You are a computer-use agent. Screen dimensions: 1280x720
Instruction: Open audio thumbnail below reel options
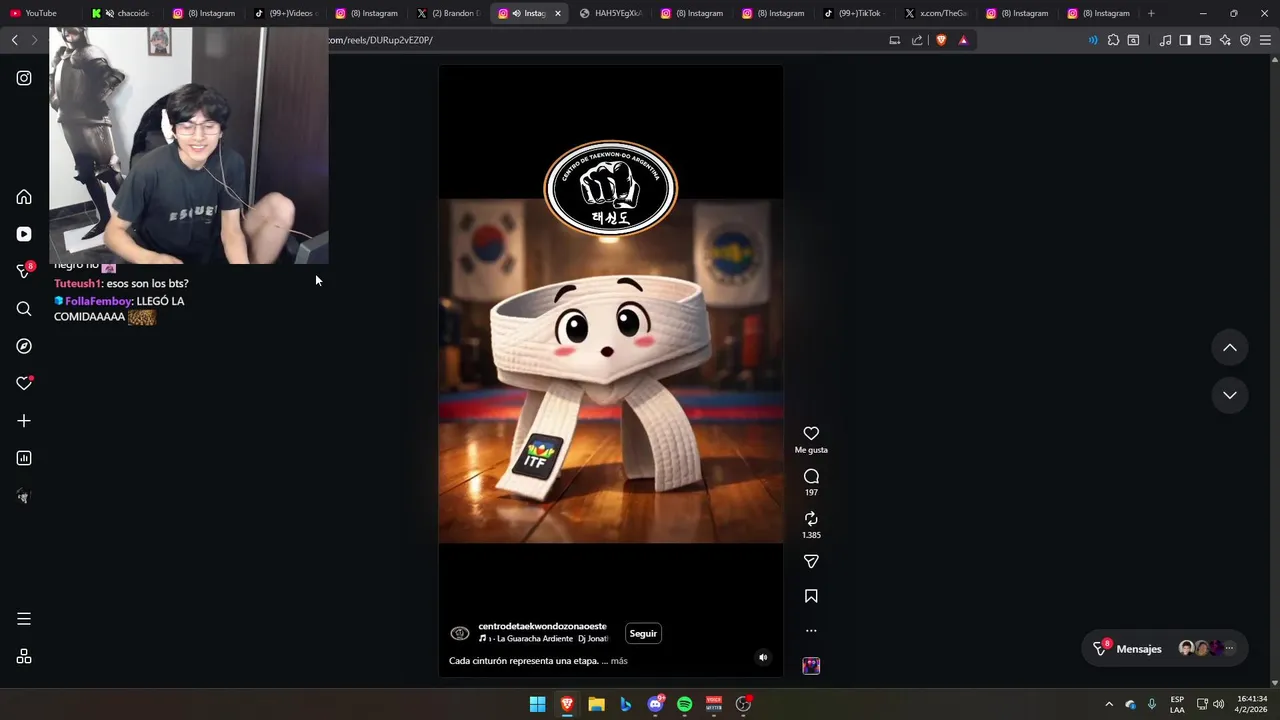pyautogui.click(x=811, y=666)
